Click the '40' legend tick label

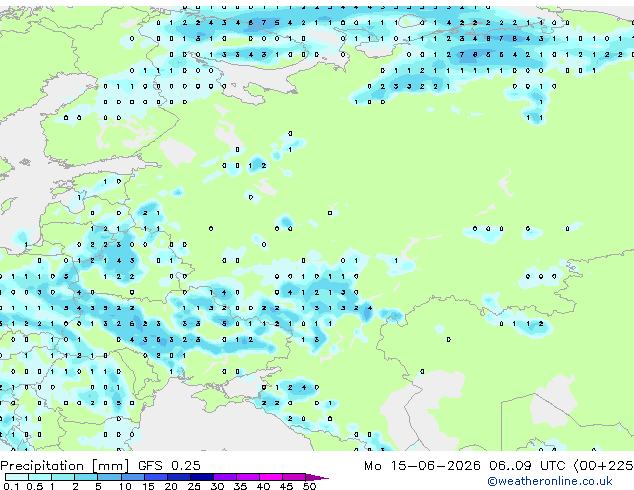coord(263,486)
